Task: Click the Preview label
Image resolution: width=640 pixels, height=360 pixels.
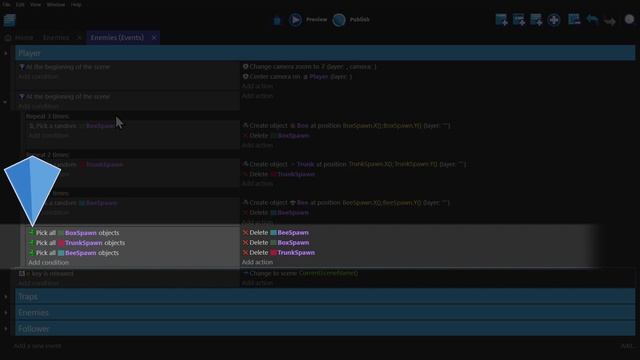Action: (x=316, y=20)
